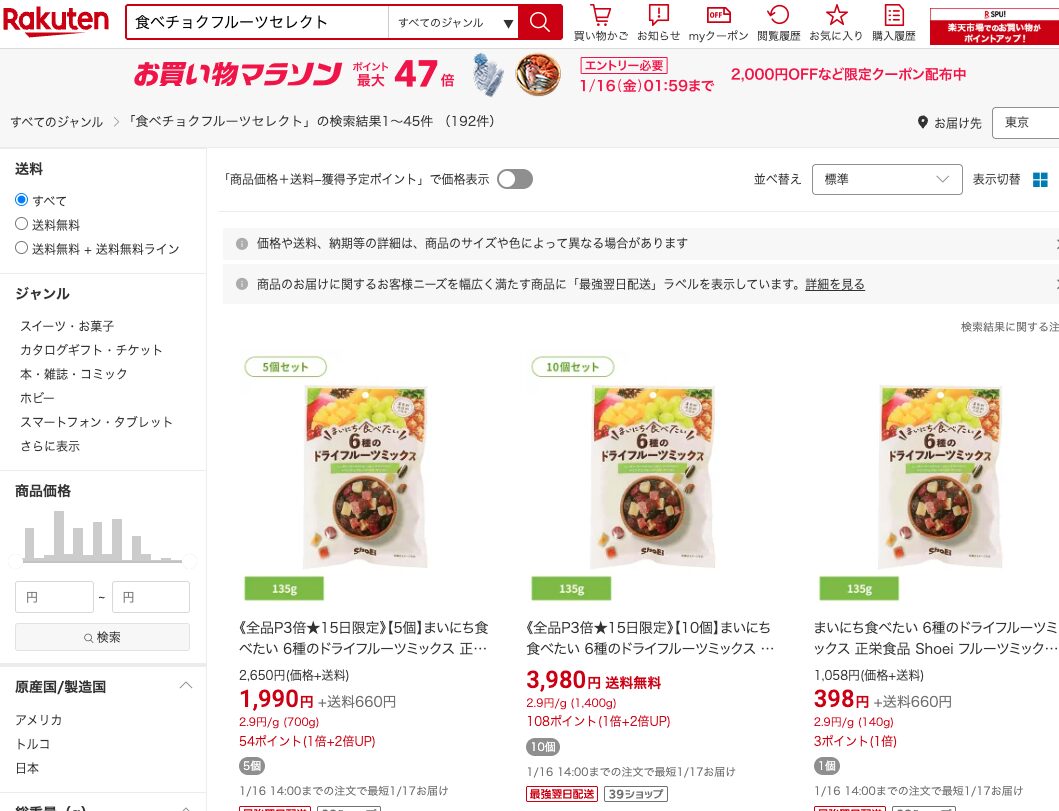The width and height of the screenshot is (1059, 811).
Task: Open the 並べ替え 標準 sort dropdown
Action: click(x=887, y=179)
